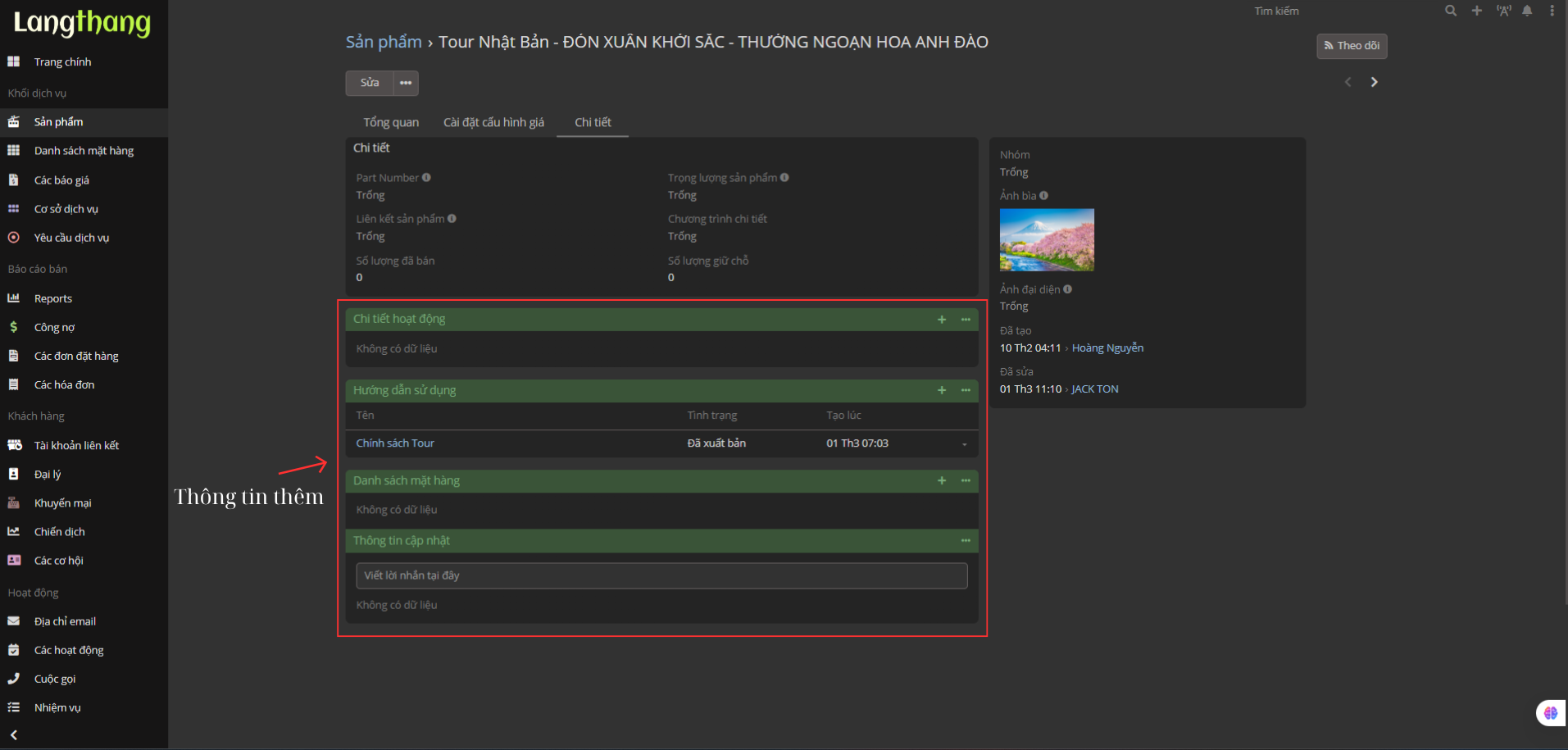
Task: Open the Cài đặt cấu hình giá tab
Action: click(493, 122)
